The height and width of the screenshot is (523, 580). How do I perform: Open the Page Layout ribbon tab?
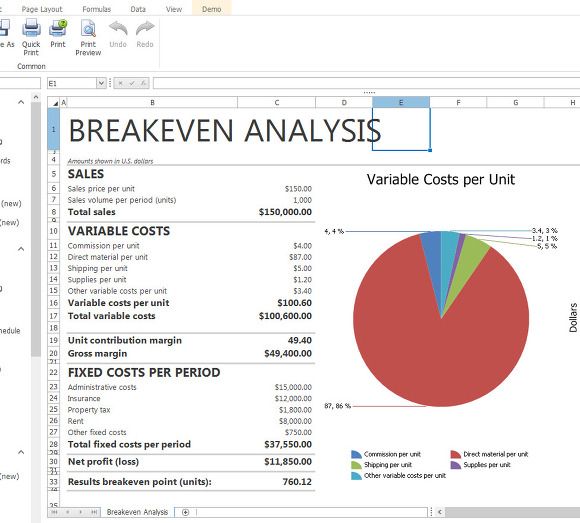[x=42, y=9]
